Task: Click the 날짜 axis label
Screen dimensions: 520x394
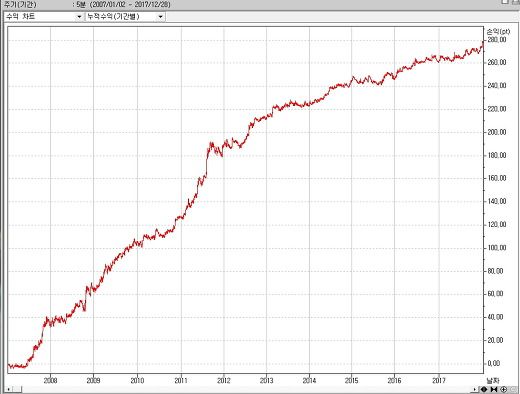Action: (493, 380)
